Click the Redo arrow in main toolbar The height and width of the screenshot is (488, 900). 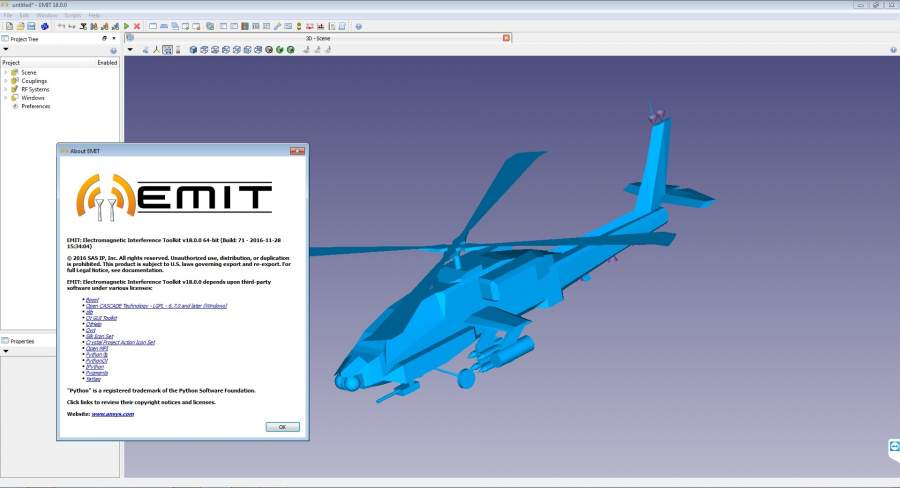click(72, 26)
